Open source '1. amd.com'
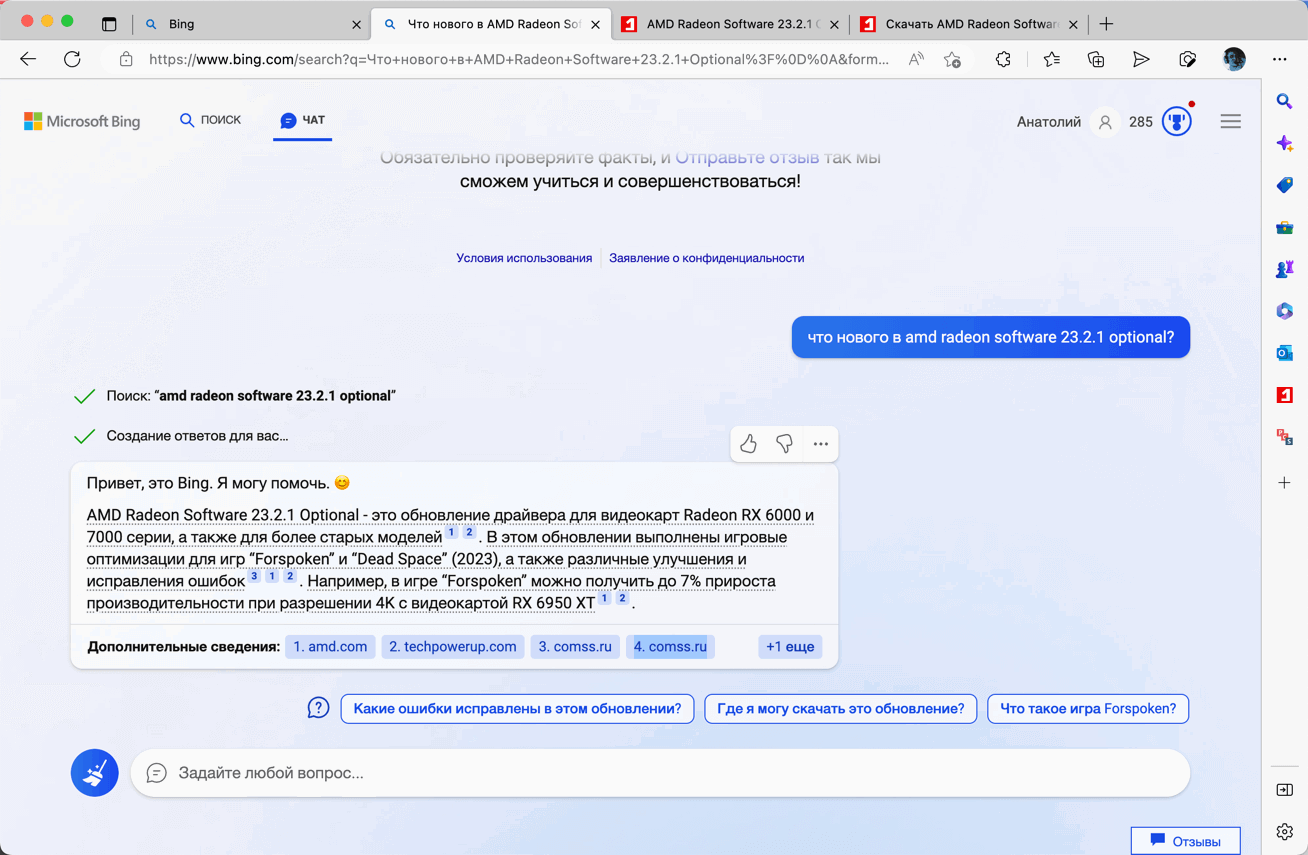The width and height of the screenshot is (1308, 855). click(x=330, y=647)
